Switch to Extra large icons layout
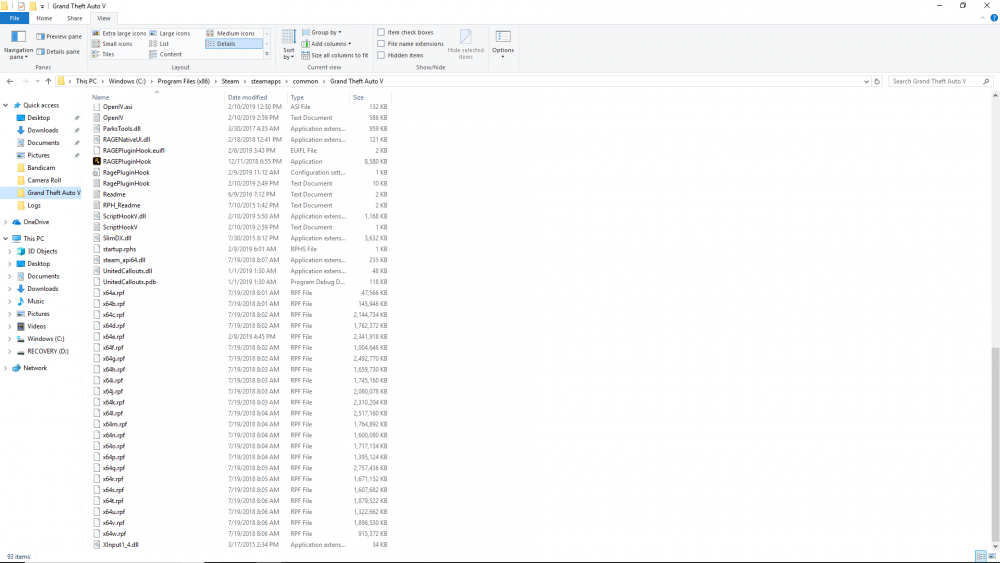 pos(119,33)
